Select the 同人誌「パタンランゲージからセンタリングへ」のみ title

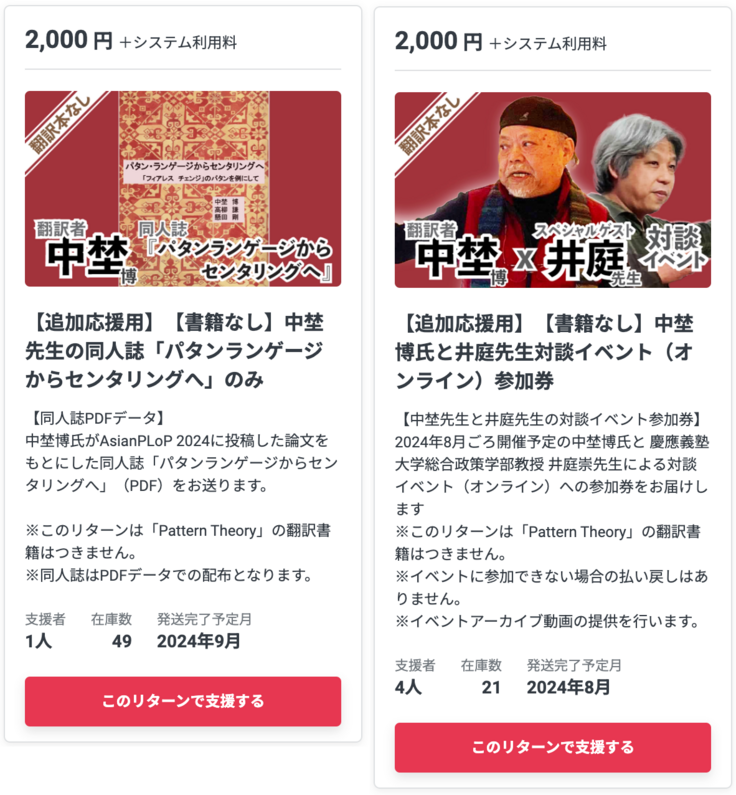[175, 351]
